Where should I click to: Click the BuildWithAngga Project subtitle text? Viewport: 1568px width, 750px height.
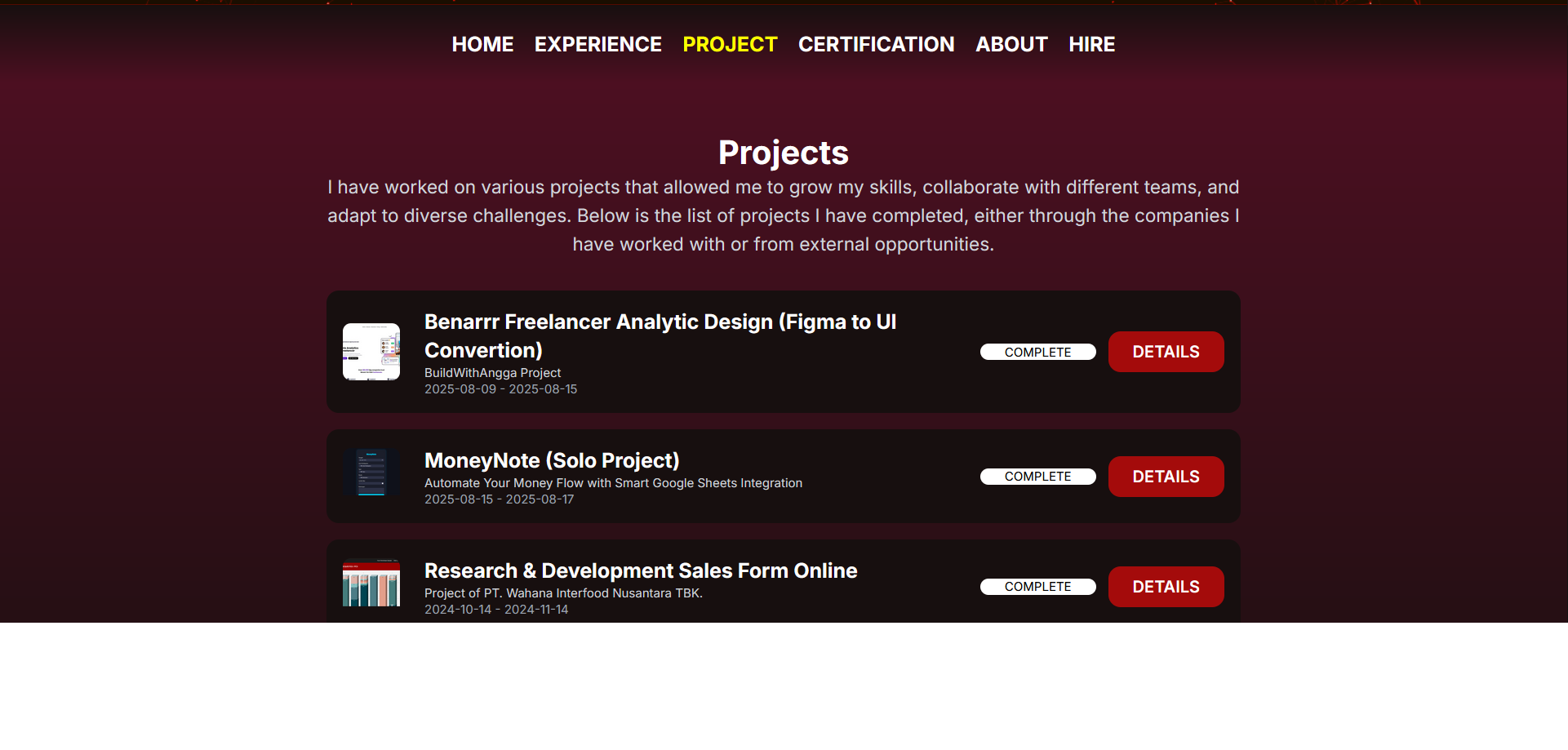[x=492, y=373]
